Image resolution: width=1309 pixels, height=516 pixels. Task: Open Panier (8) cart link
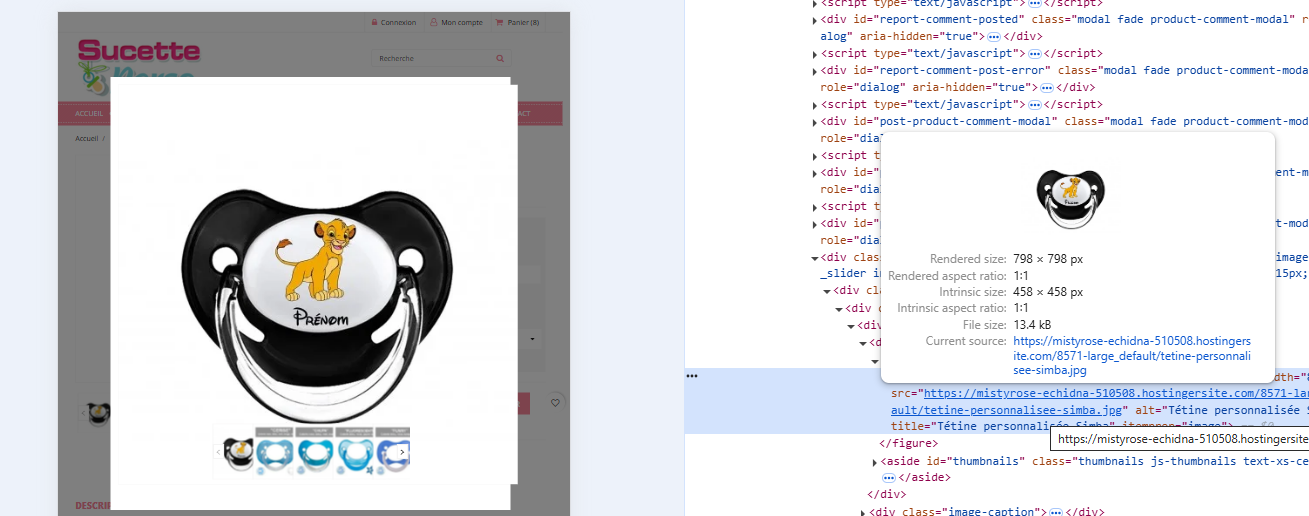pos(523,22)
